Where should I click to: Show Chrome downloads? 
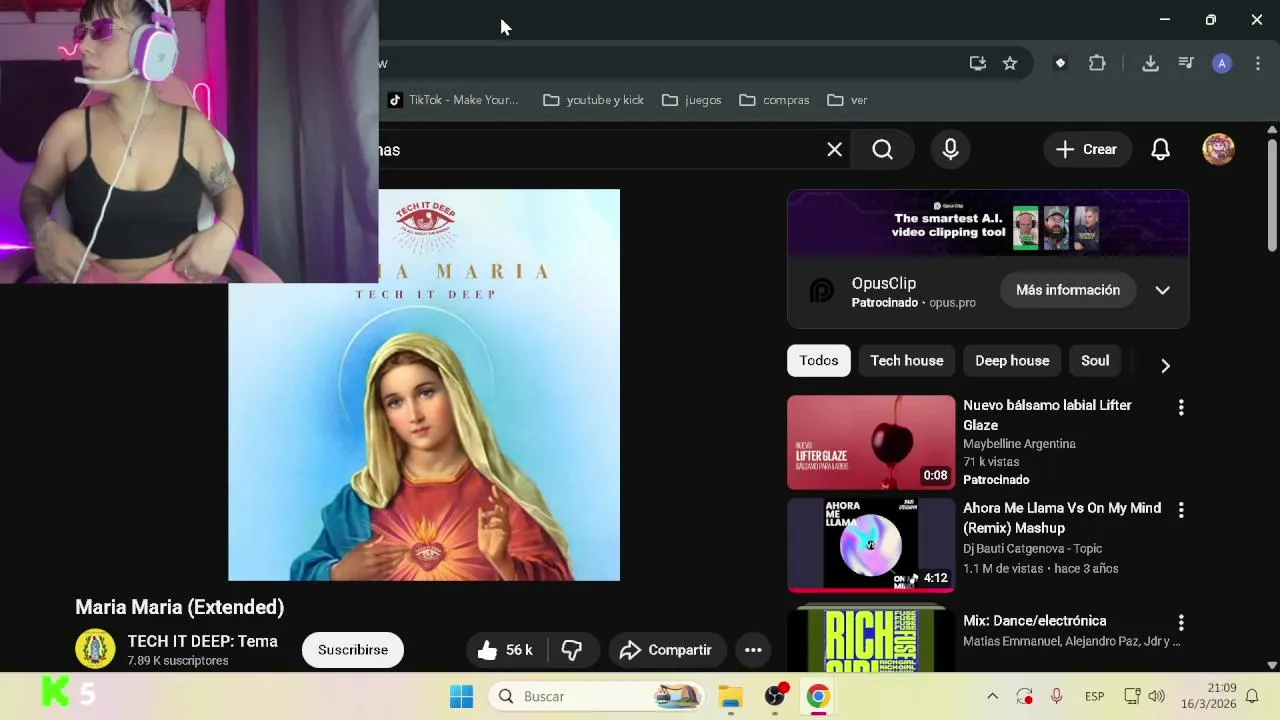tap(1150, 63)
